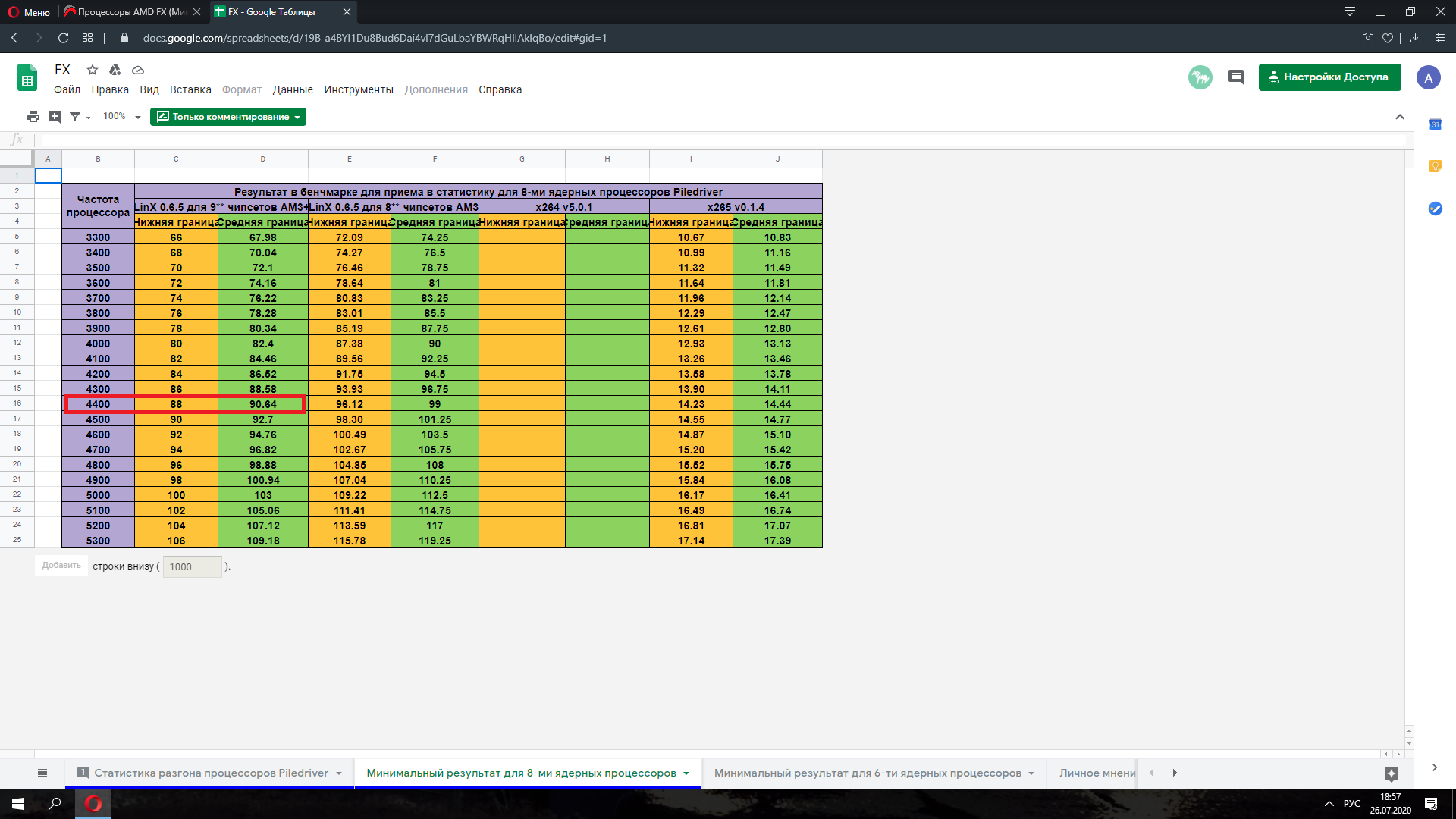The width and height of the screenshot is (1456, 819).
Task: Open the Данные menu
Action: click(293, 89)
